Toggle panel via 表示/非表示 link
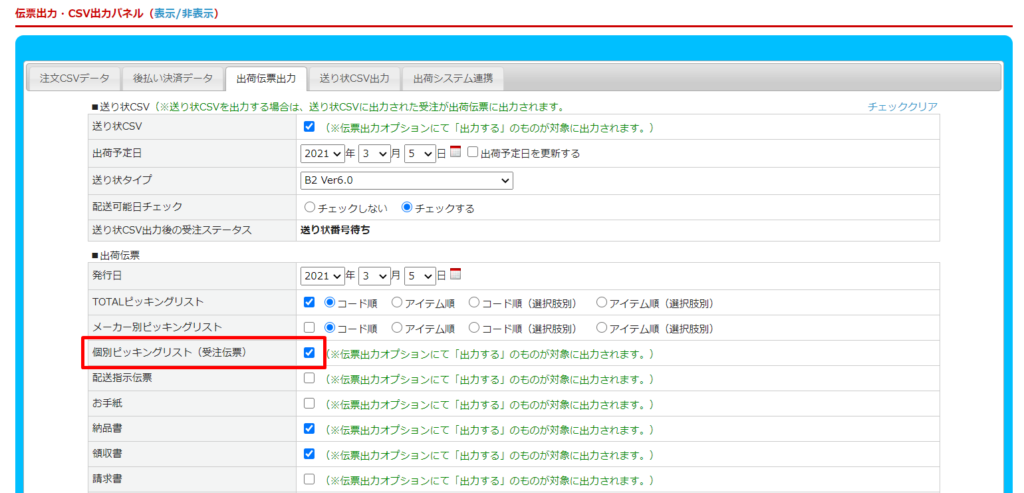 (x=185, y=13)
